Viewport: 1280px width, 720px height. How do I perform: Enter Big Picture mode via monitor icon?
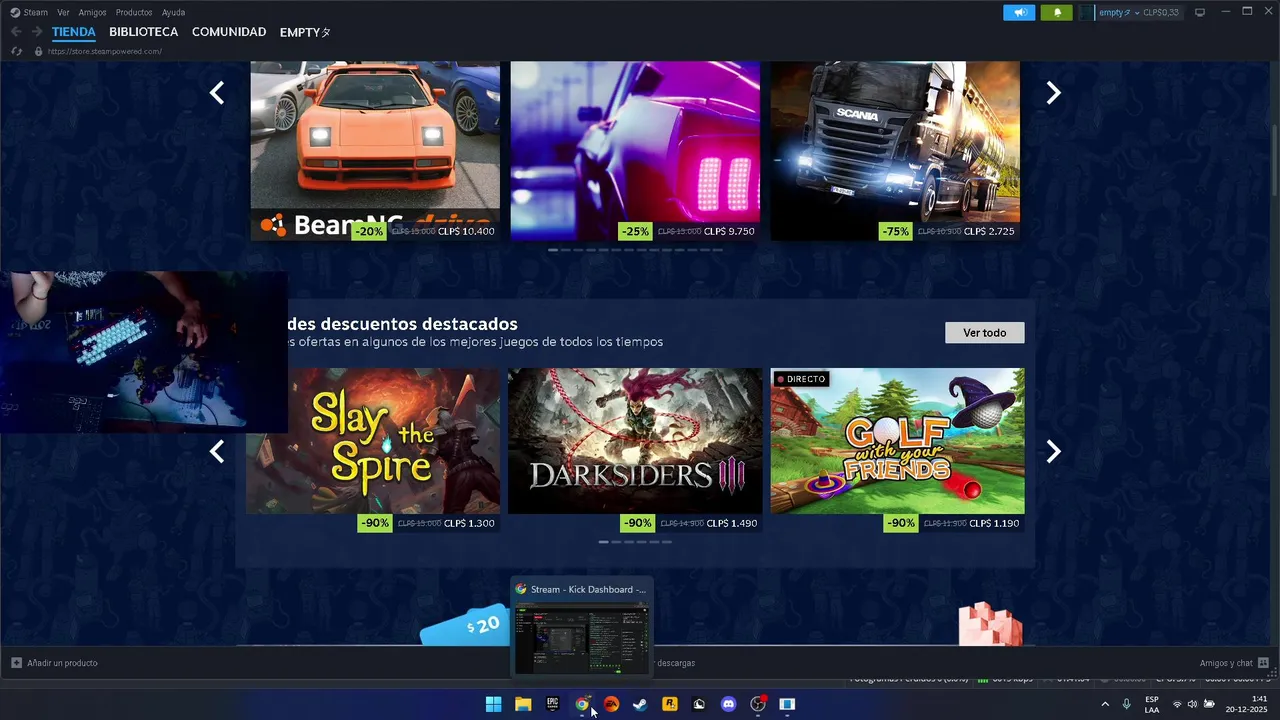[x=1200, y=12]
